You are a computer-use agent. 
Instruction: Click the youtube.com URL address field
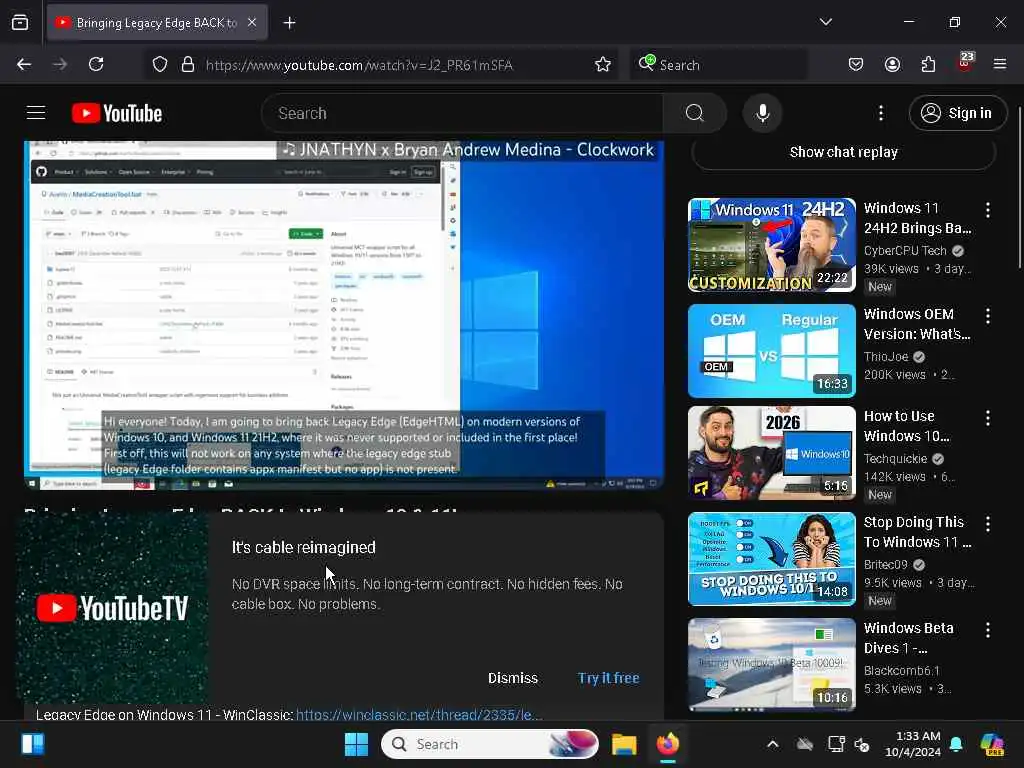click(x=359, y=65)
